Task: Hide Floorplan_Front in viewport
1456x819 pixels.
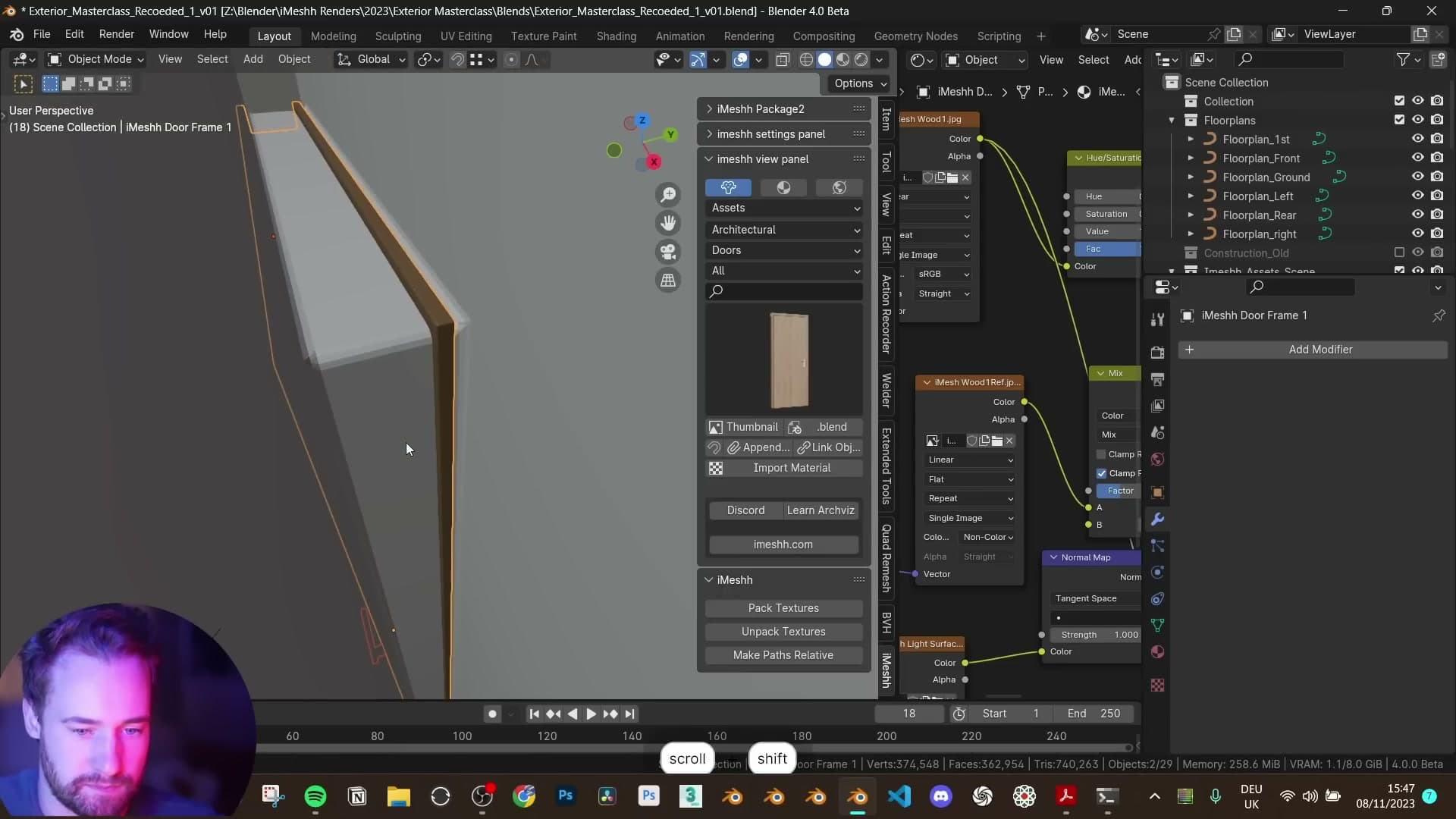Action: tap(1417, 158)
